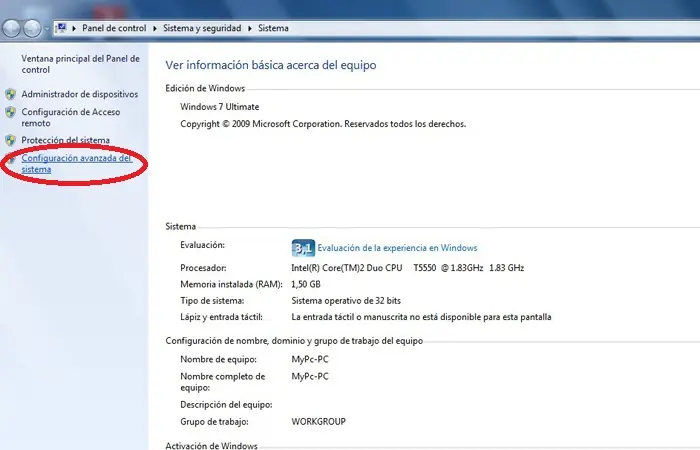
Task: Go to Panel de control breadcrumb
Action: pos(114,28)
